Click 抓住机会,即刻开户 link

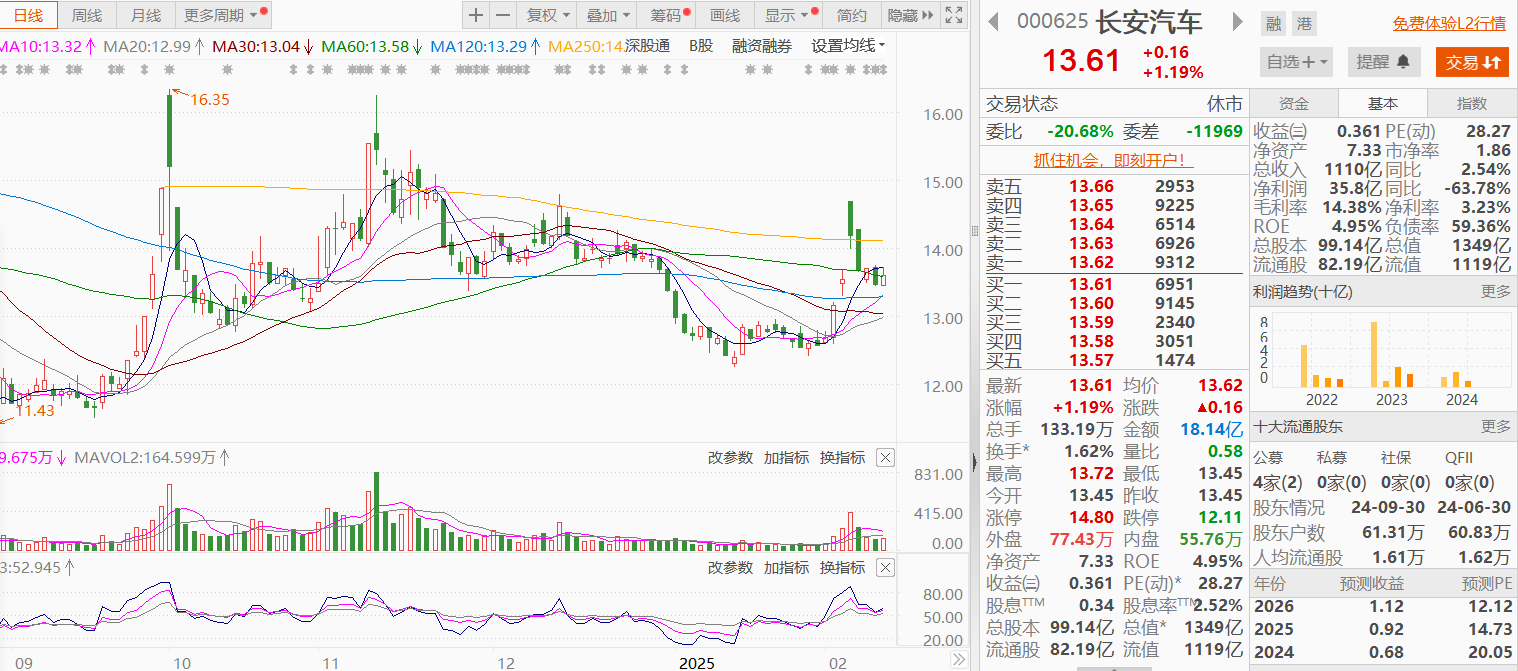coord(1113,159)
